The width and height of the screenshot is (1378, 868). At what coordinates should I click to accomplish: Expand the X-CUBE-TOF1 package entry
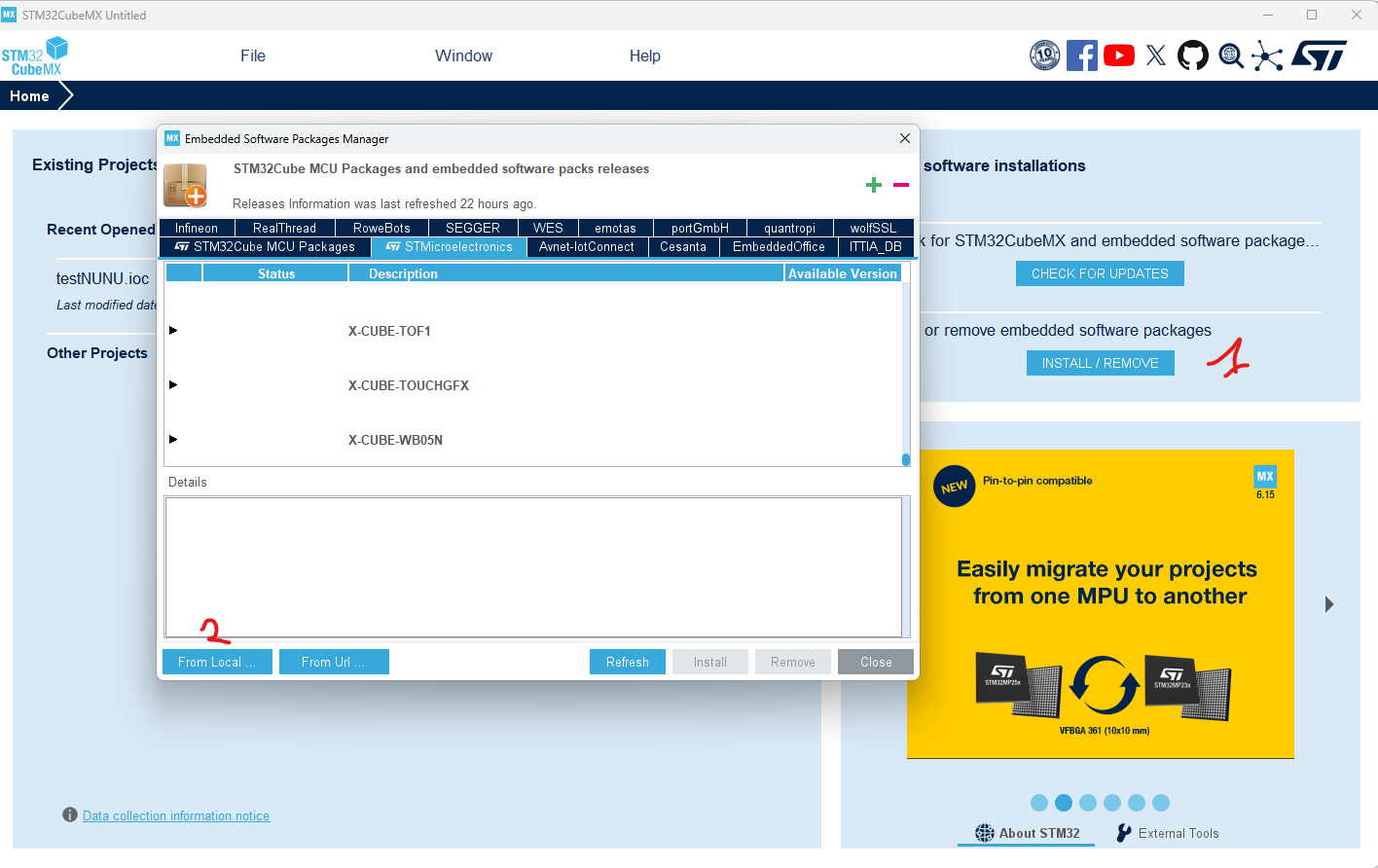tap(173, 331)
